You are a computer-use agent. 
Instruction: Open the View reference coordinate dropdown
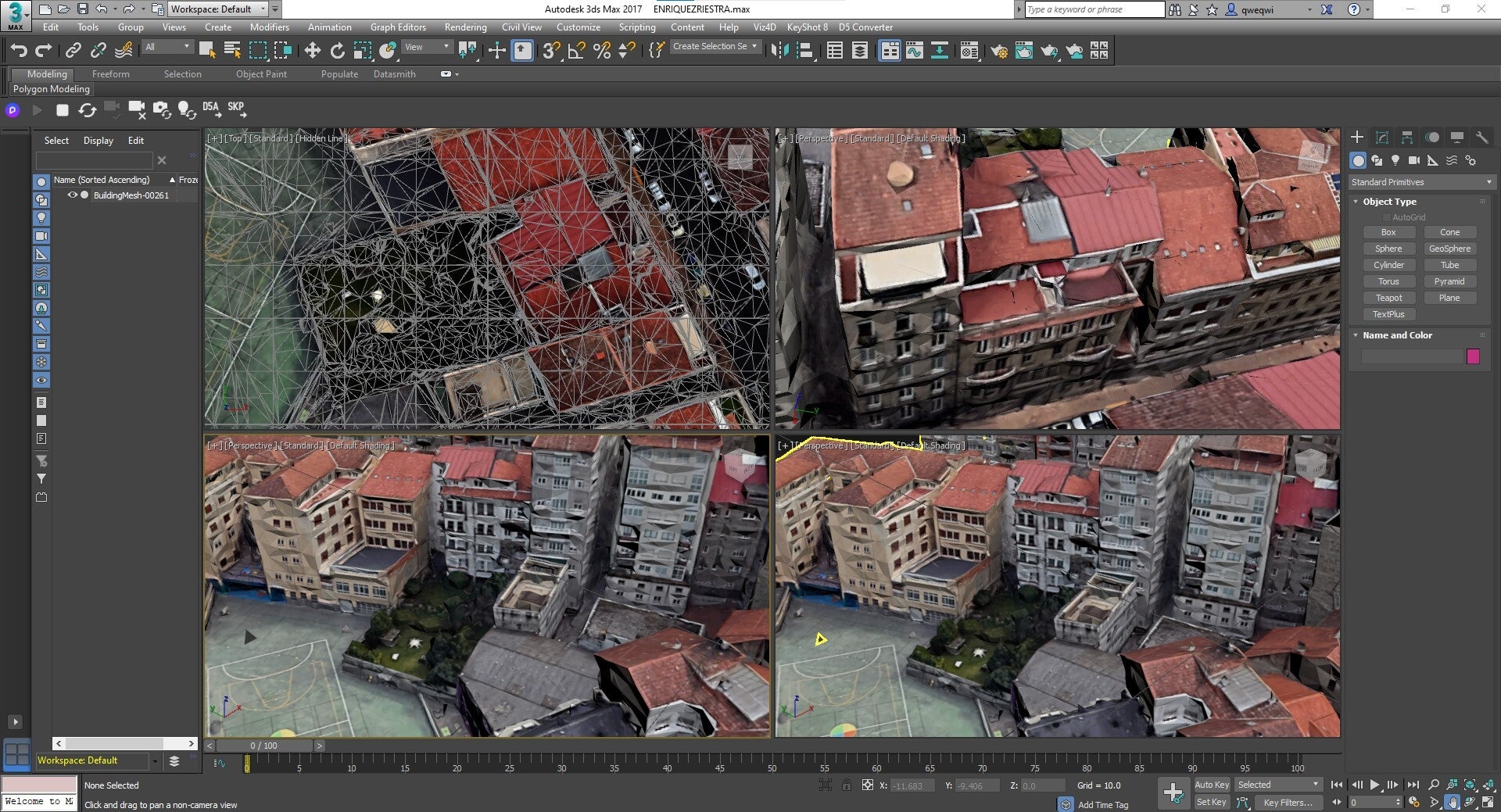pyautogui.click(x=427, y=47)
